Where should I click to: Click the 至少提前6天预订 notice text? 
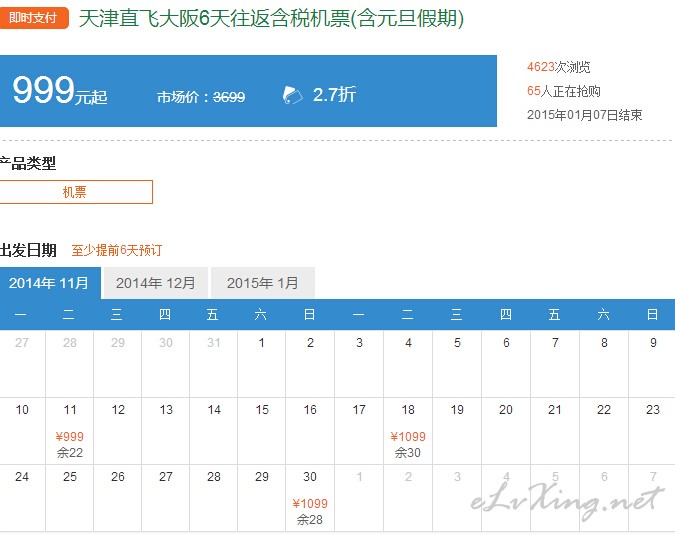click(x=117, y=250)
